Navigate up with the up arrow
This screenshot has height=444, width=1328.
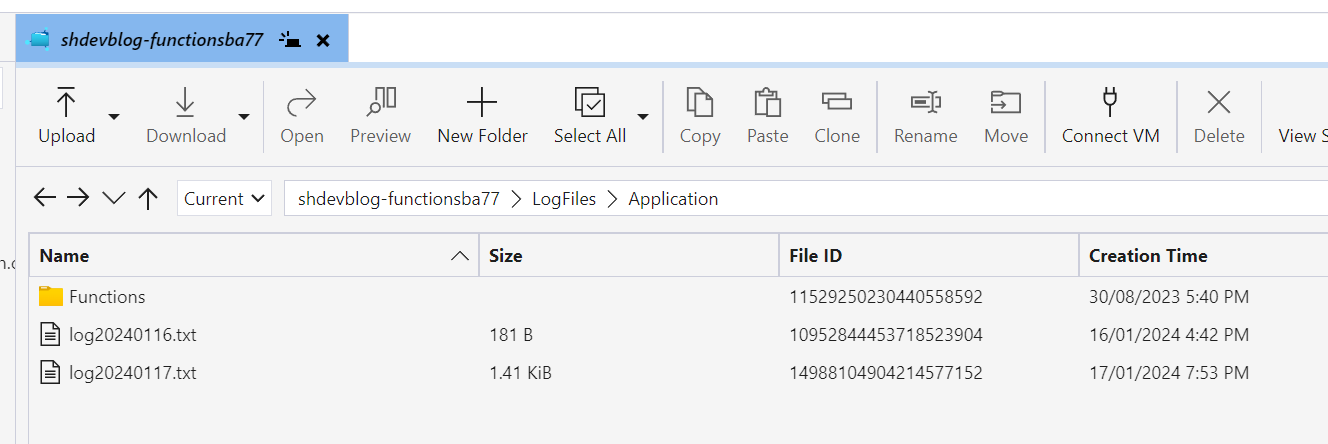tap(148, 198)
